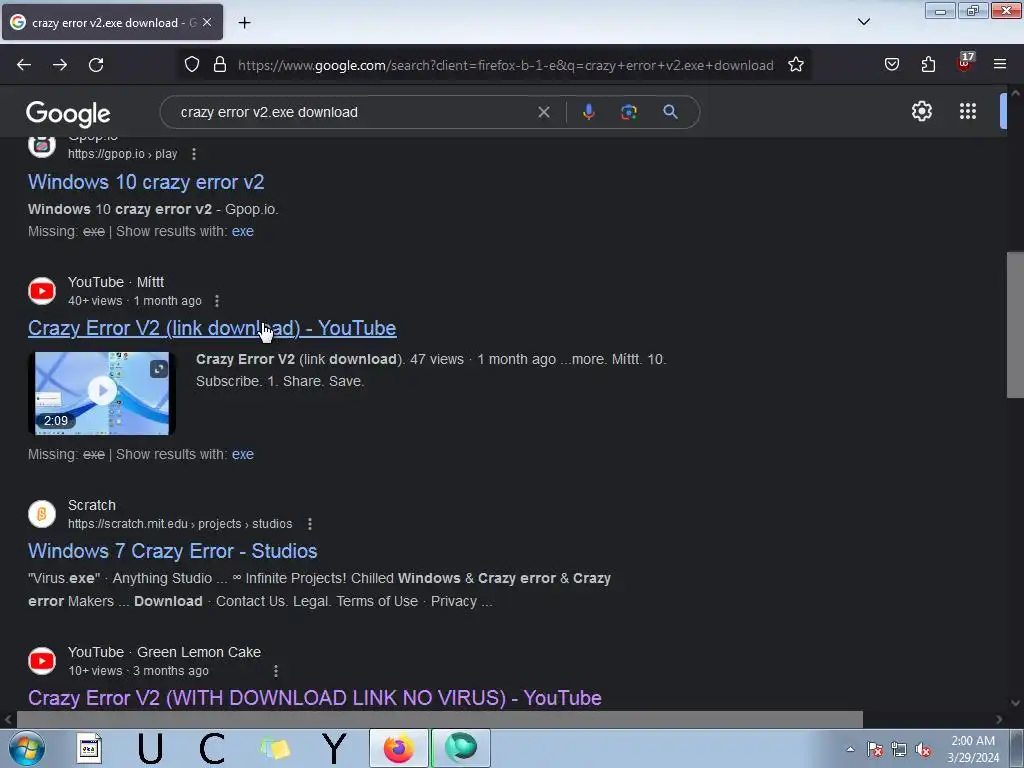Show the list of all tabs
Image resolution: width=1024 pixels, height=768 pixels.
coord(863,22)
